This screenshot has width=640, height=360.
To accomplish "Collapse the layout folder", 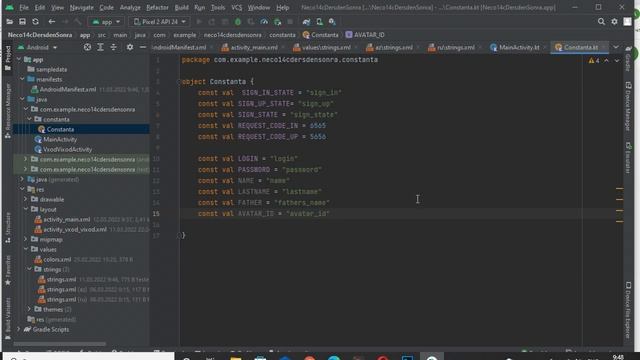I will coord(26,209).
